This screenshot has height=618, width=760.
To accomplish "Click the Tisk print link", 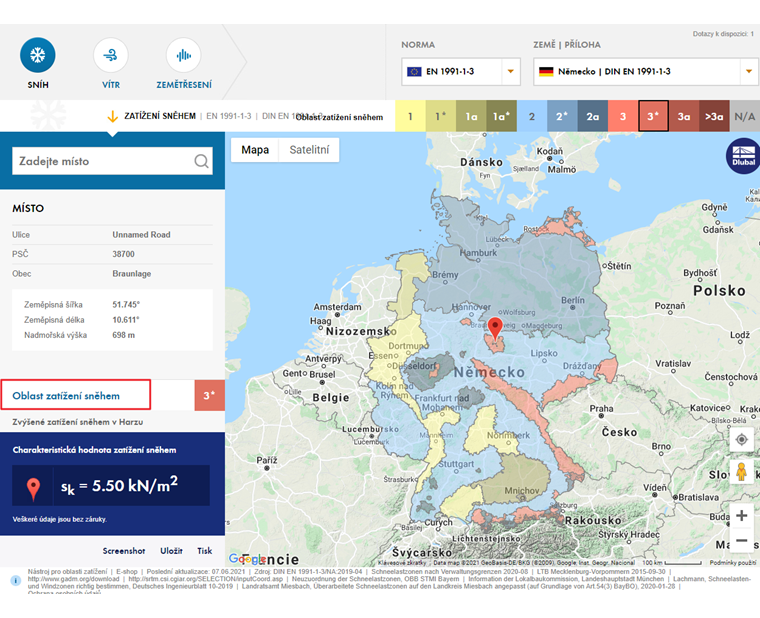I will click(205, 551).
